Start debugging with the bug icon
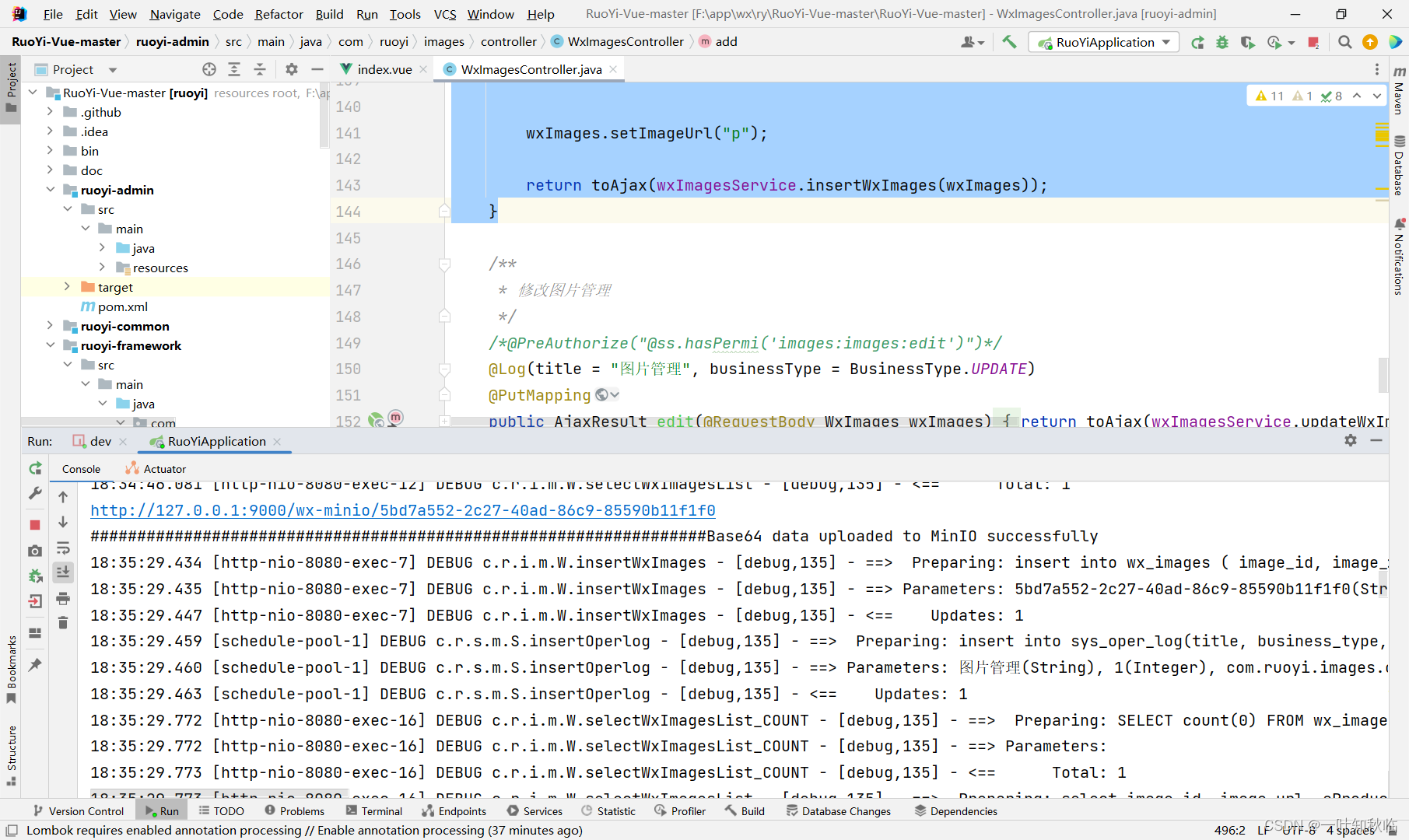This screenshot has height=840, width=1409. pyautogui.click(x=1221, y=43)
